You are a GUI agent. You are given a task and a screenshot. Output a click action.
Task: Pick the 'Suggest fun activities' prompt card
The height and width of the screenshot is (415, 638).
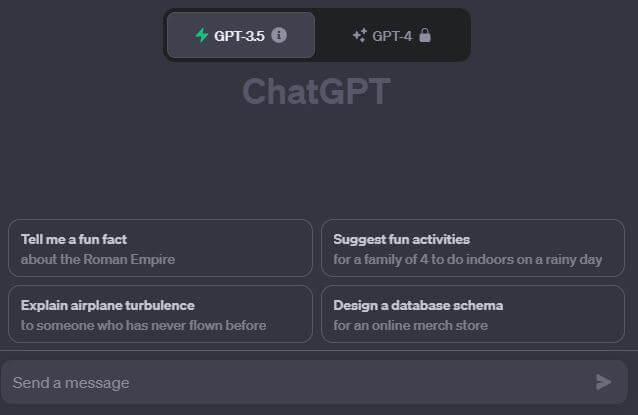pos(473,248)
